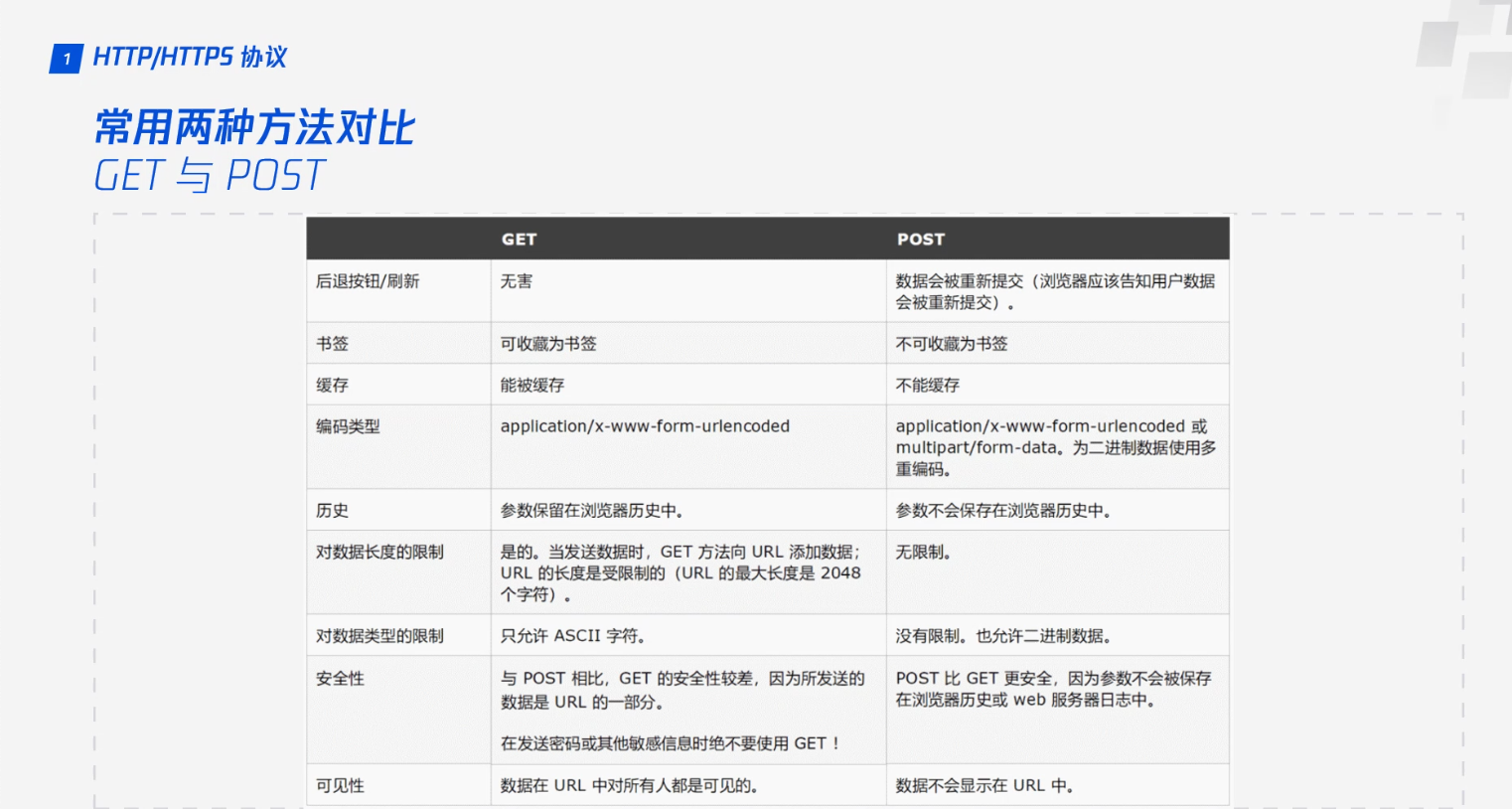Screen dimensions: 1512x809
Task: Click the 对数据长度的限制 row label
Action: [379, 552]
